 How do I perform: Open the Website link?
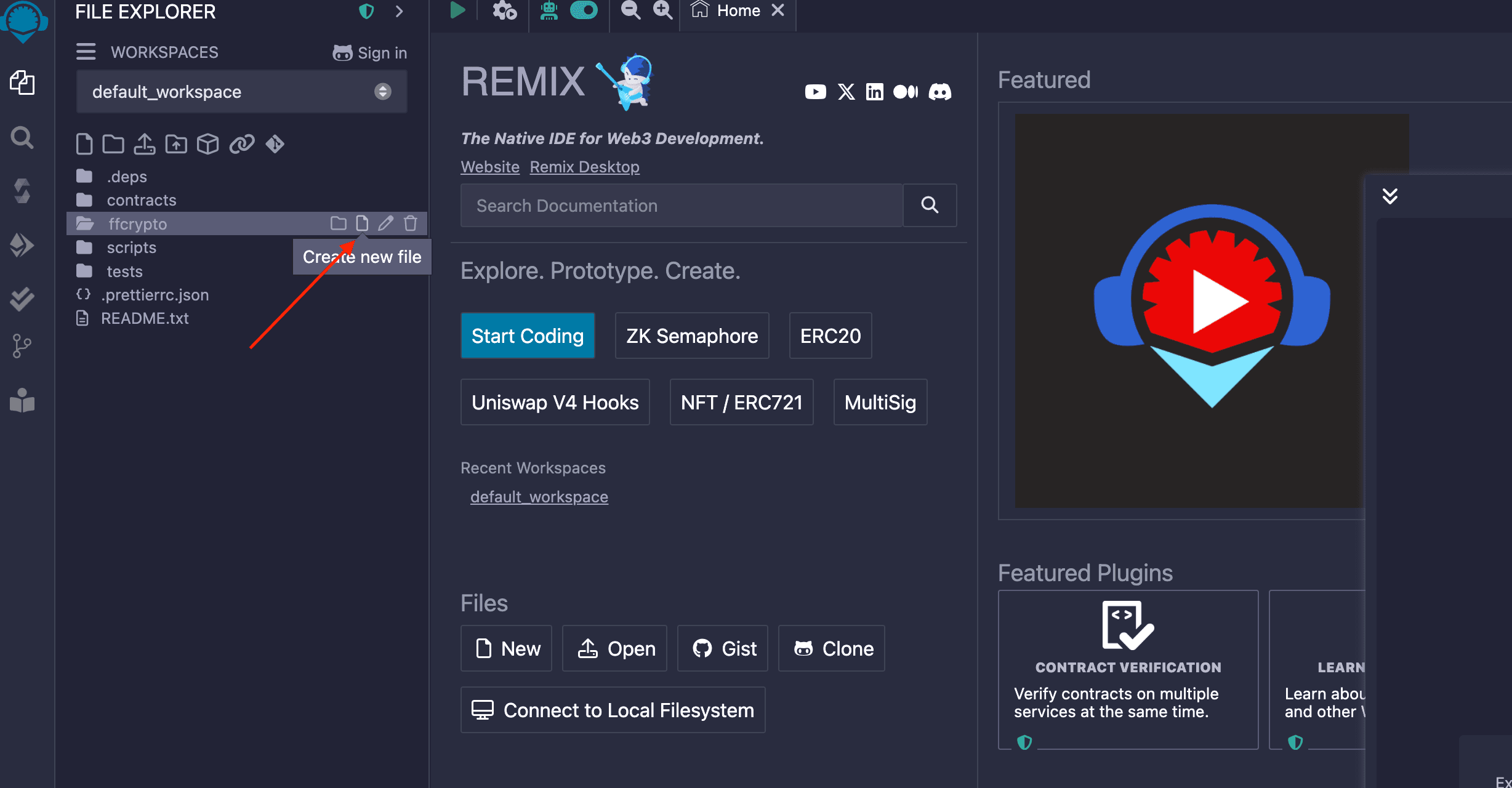tap(490, 167)
